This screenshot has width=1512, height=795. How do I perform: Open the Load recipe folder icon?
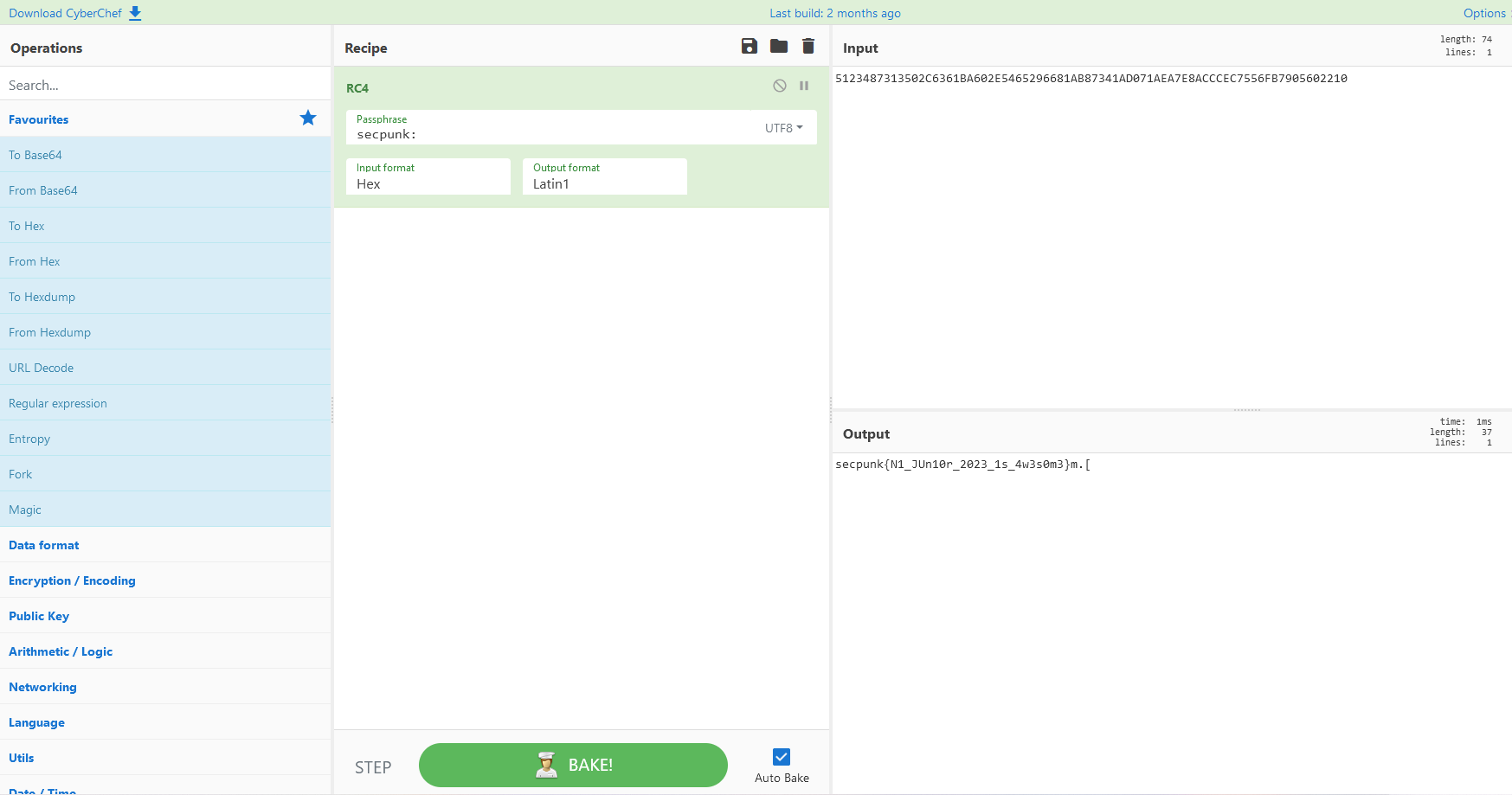(x=779, y=47)
